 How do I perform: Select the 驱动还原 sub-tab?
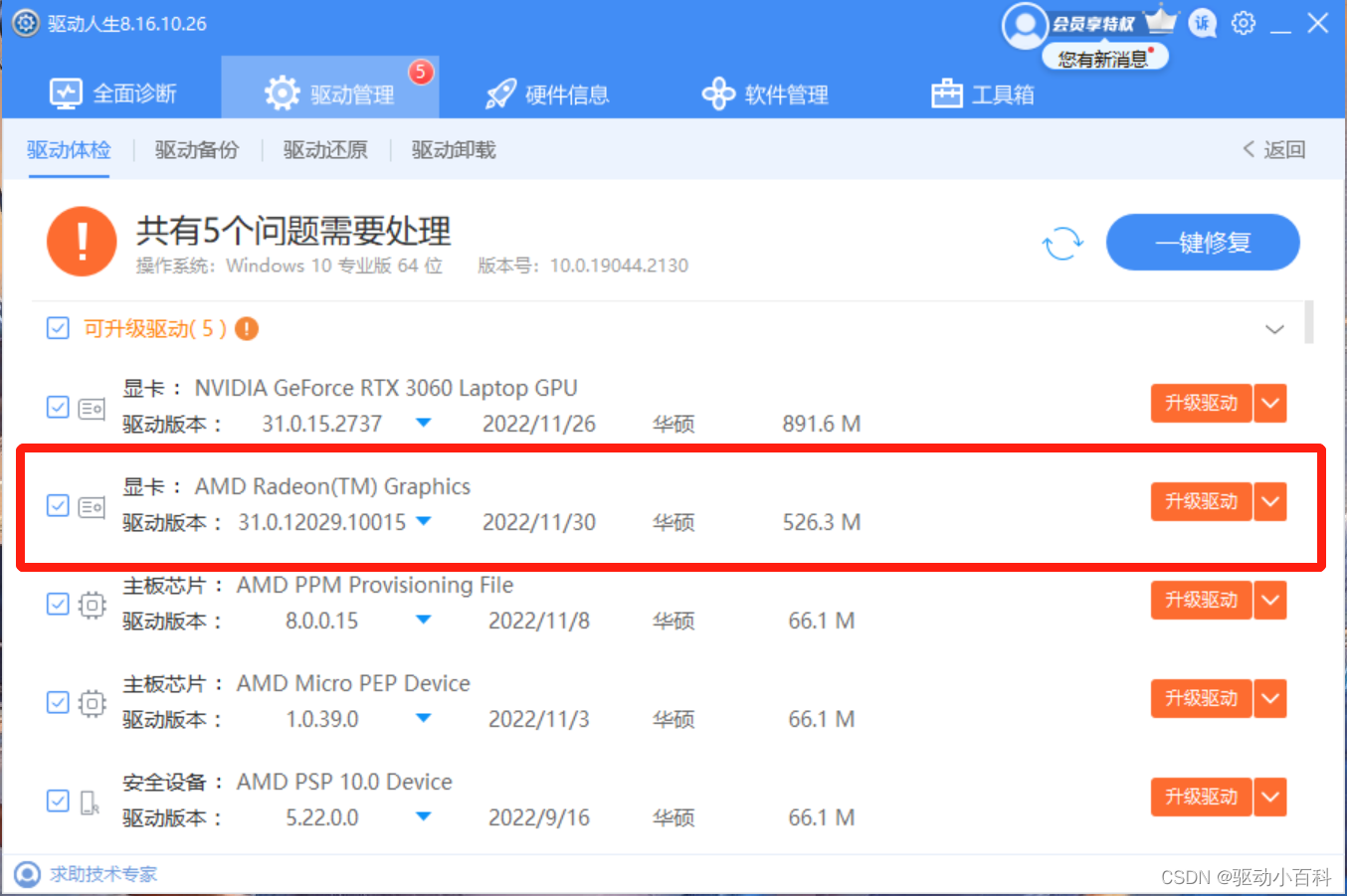[x=325, y=150]
